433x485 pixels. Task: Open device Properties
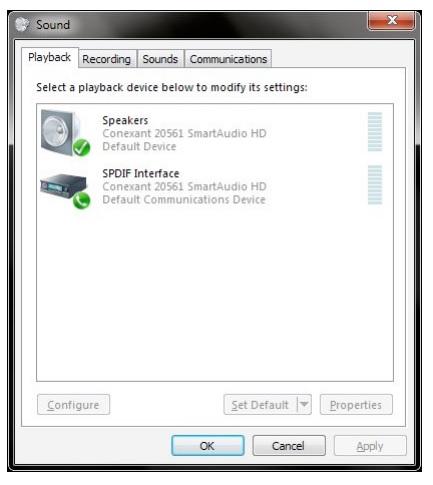(356, 405)
